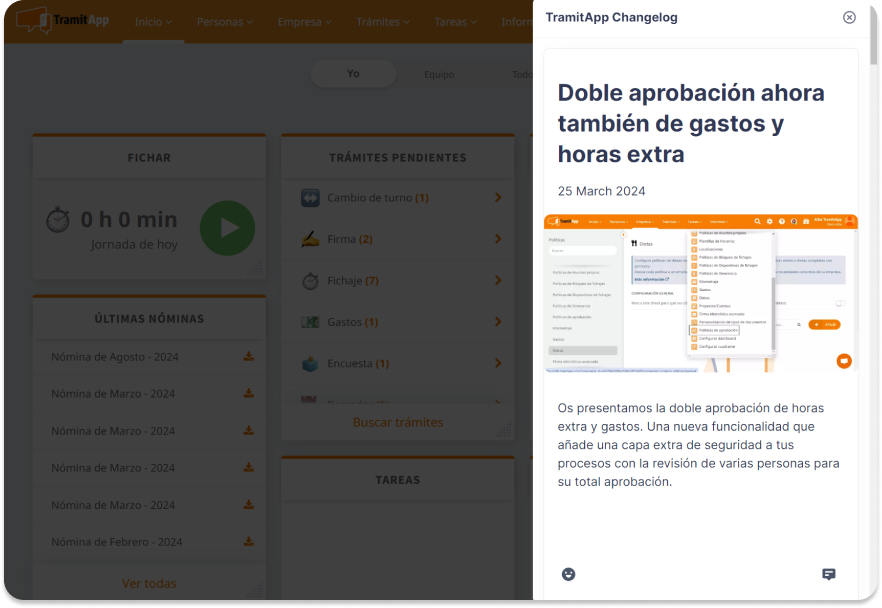Start clocking in with the green play button

point(227,228)
